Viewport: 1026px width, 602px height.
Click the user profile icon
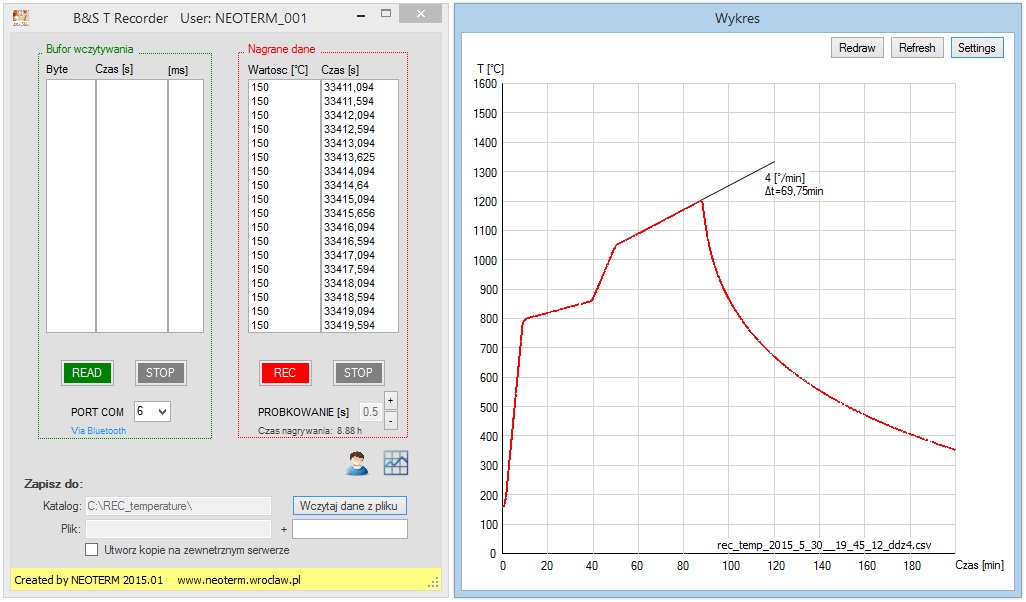357,463
